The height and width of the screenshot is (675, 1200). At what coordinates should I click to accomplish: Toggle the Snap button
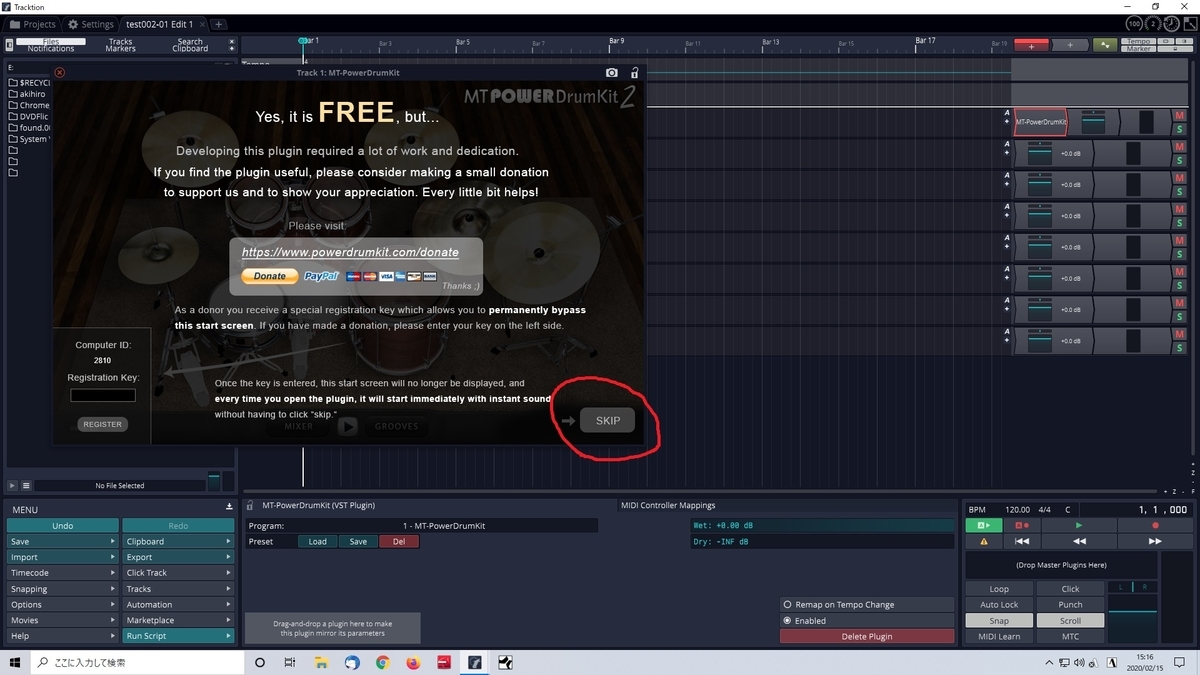(999, 620)
